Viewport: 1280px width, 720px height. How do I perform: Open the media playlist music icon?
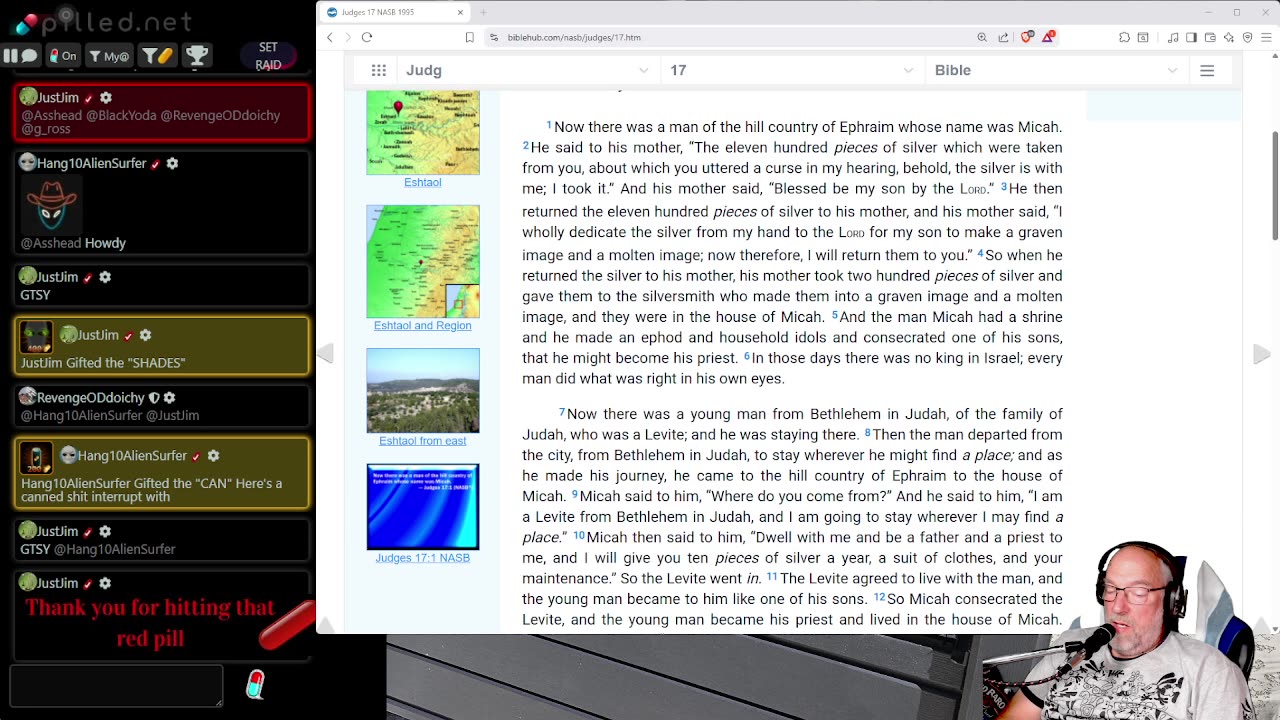(1173, 37)
